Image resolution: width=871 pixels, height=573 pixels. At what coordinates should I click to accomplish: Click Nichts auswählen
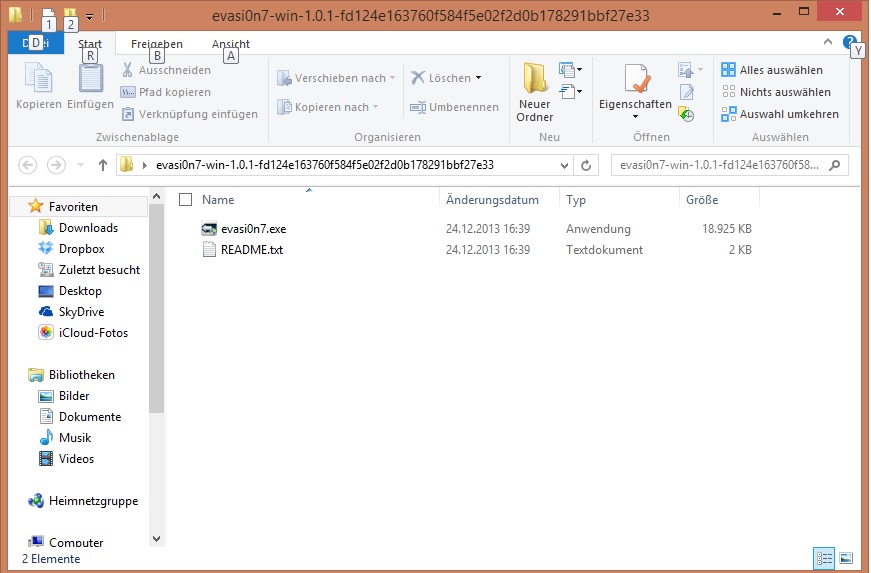[x=775, y=92]
